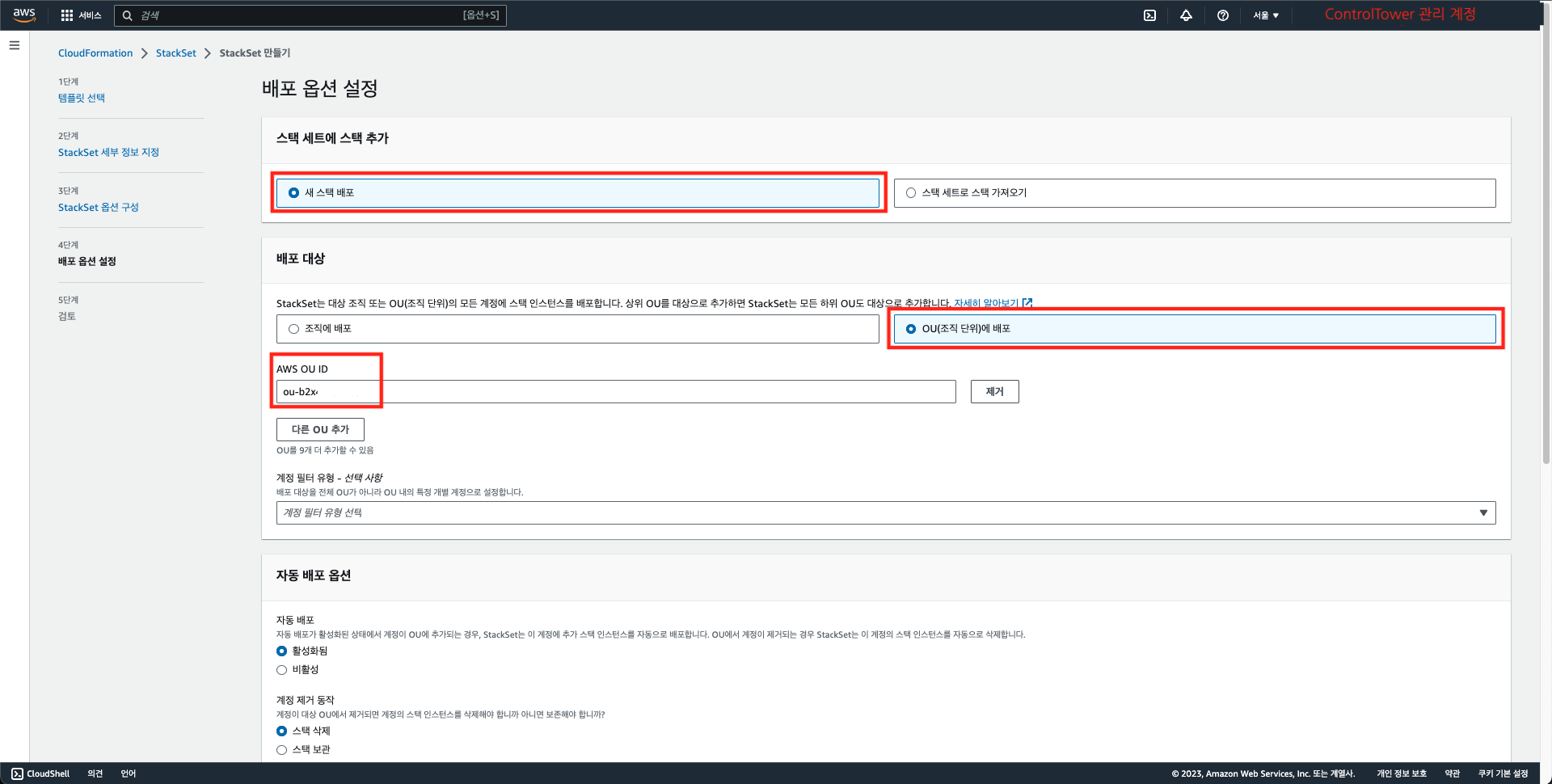Open the notifications bell icon
The height and width of the screenshot is (784, 1552).
(1186, 15)
